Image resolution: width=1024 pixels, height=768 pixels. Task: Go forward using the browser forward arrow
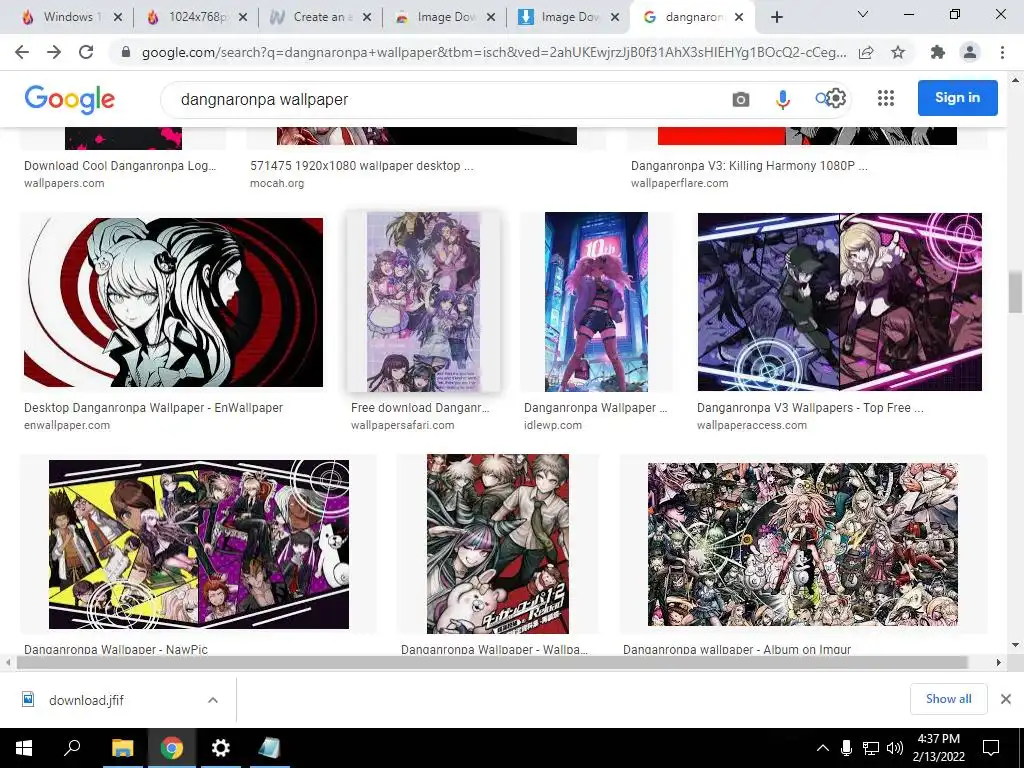[x=54, y=52]
